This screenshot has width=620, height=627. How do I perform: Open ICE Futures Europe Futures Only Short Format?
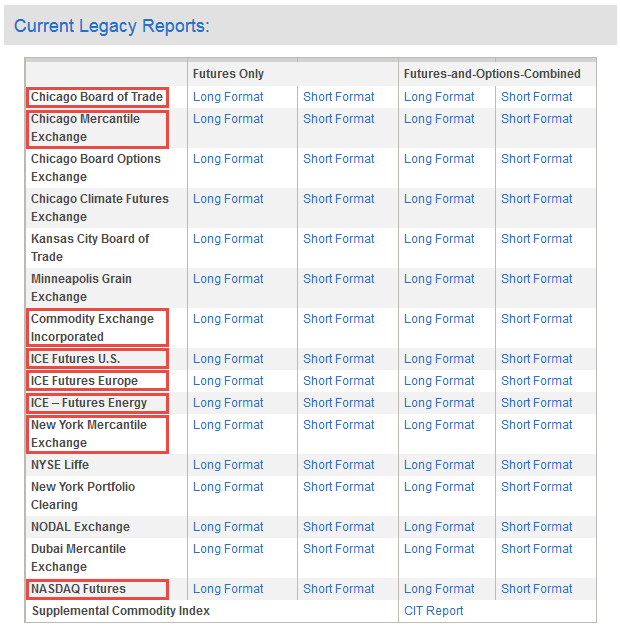coord(338,381)
